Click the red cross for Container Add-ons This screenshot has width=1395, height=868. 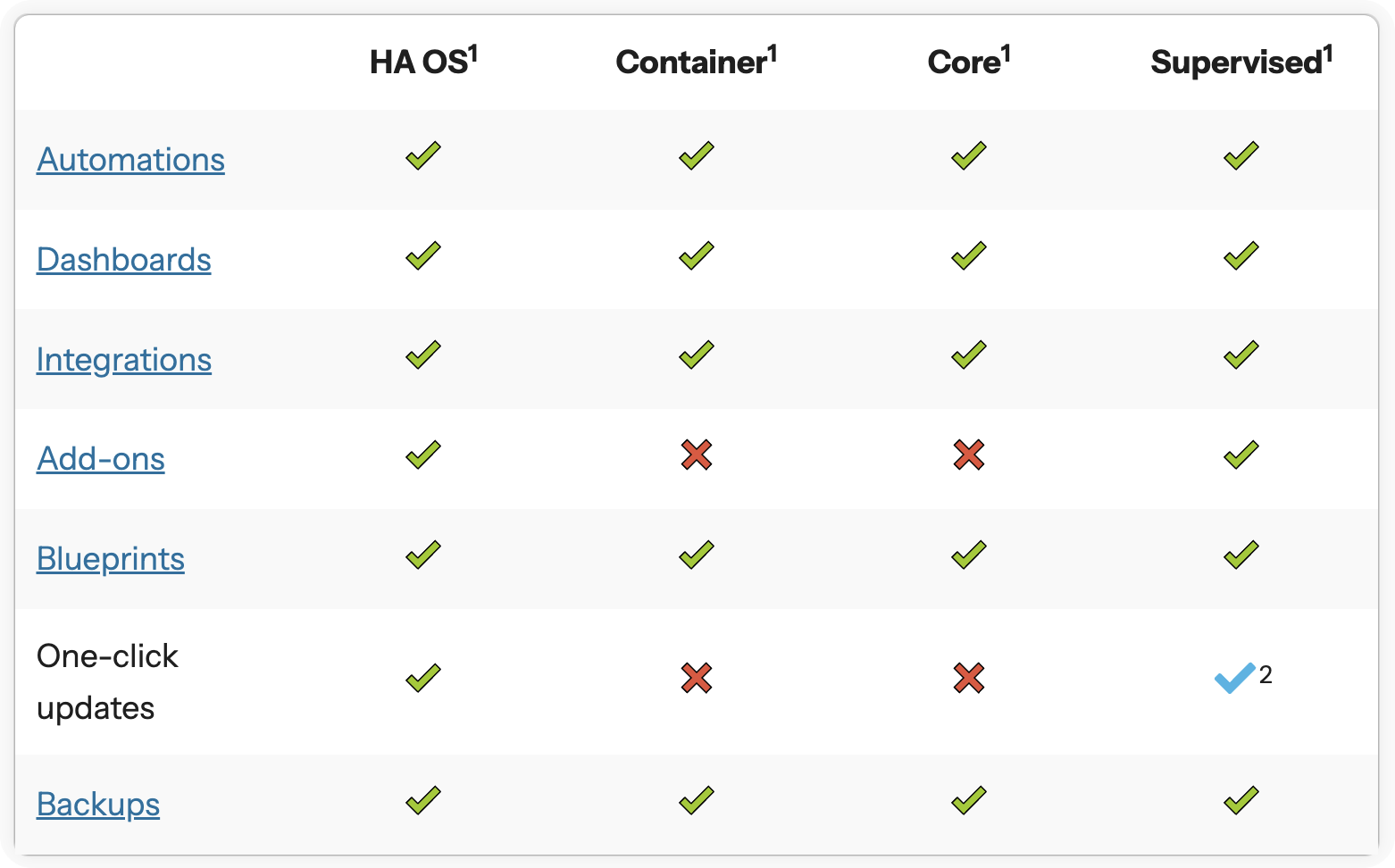697,455
